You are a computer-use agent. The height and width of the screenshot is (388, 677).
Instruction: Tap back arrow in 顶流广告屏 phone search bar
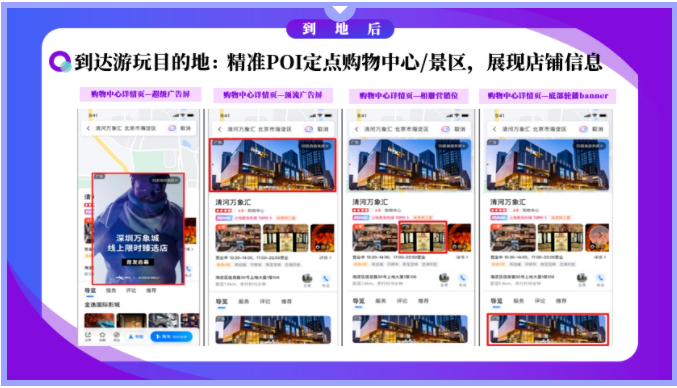220,129
